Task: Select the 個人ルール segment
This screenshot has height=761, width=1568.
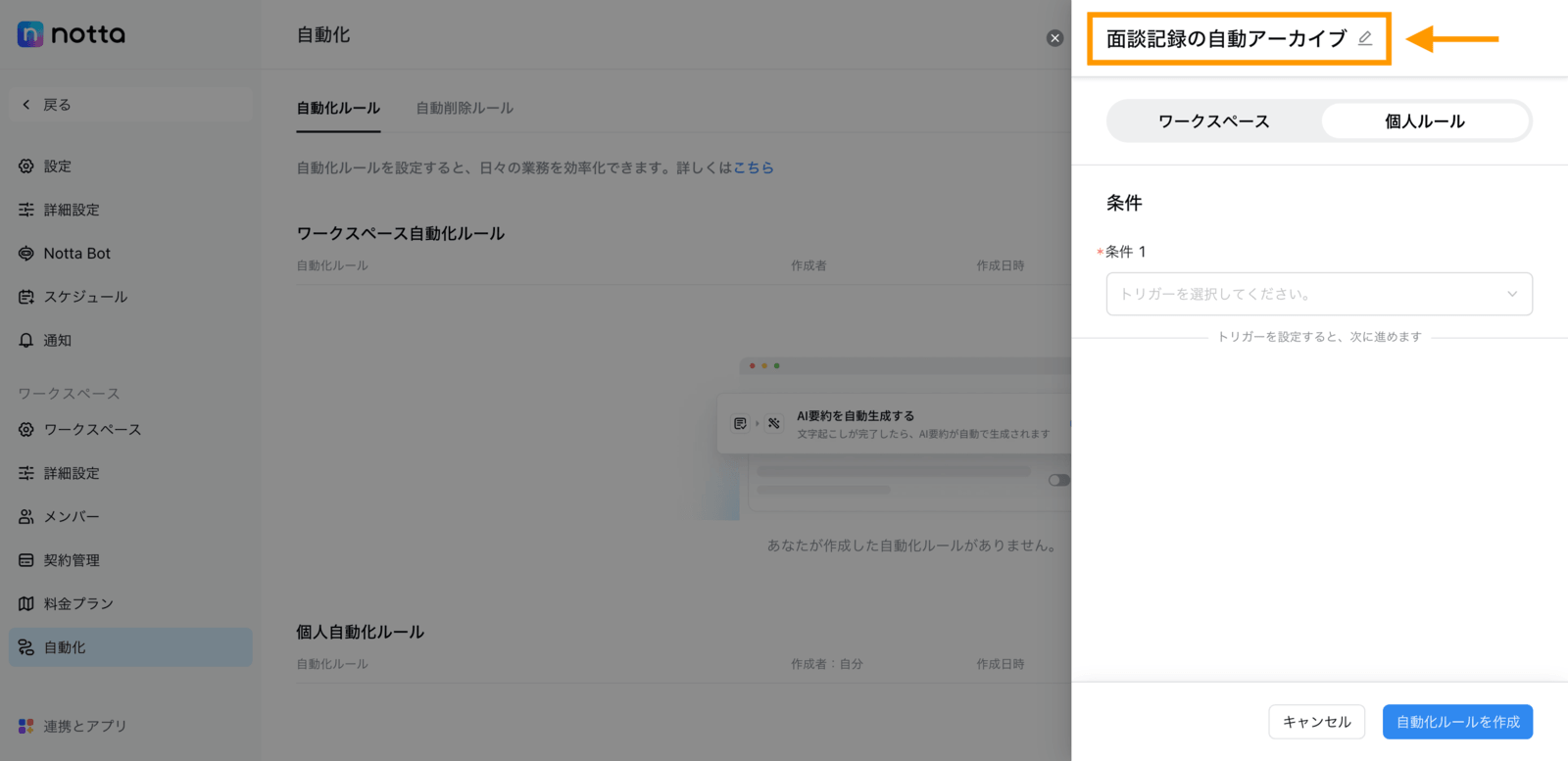Action: [1425, 121]
